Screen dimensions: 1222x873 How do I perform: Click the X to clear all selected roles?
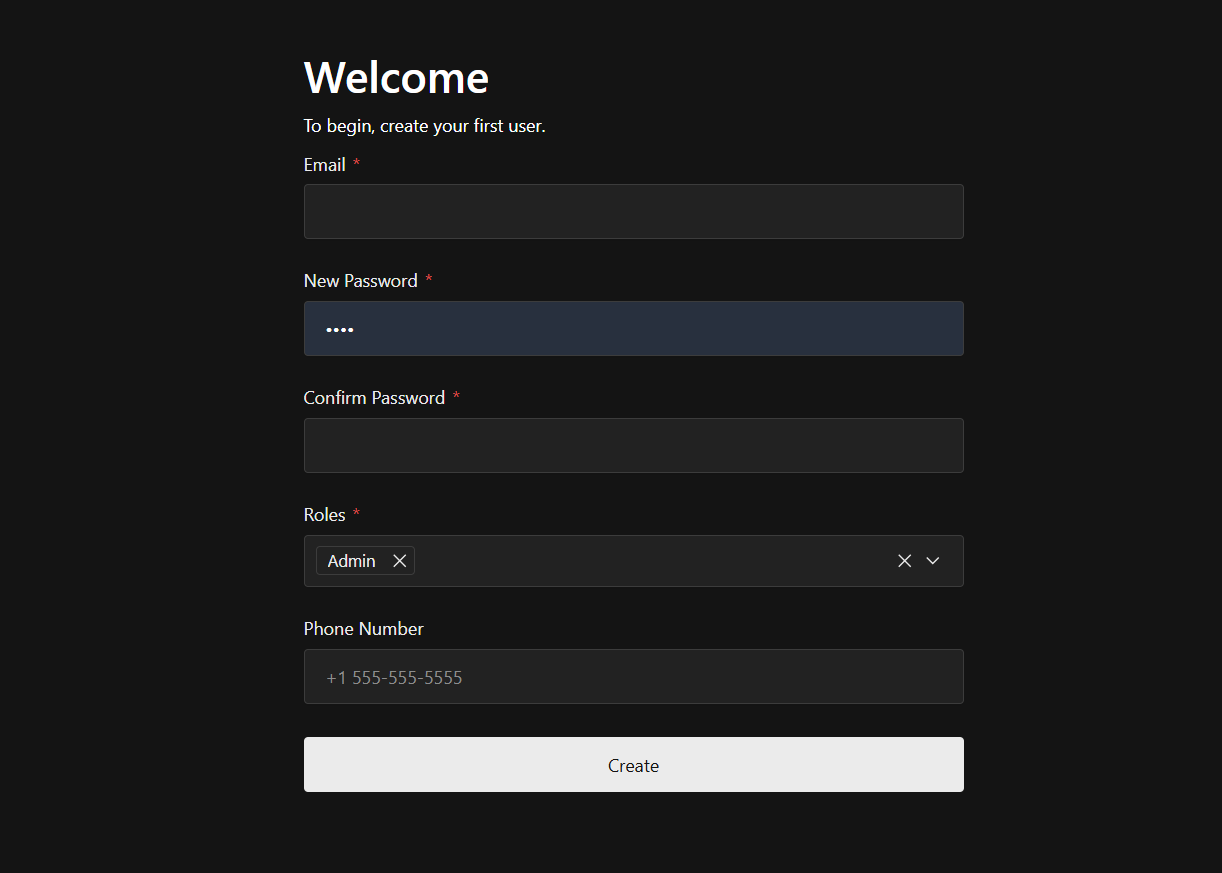pyautogui.click(x=904, y=560)
